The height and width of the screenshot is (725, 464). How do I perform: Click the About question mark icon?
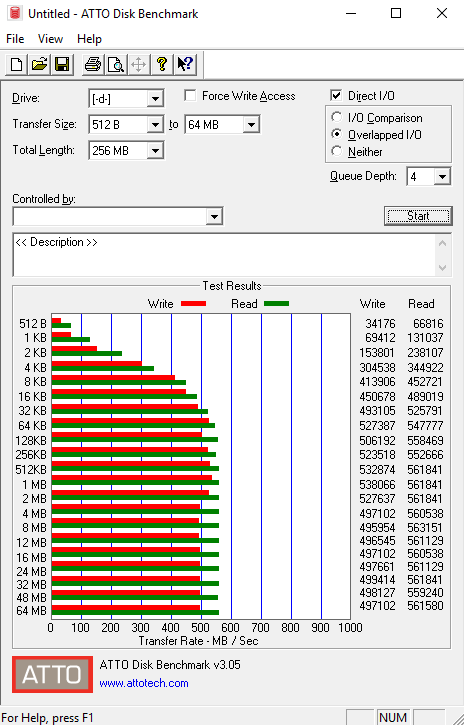coord(161,64)
